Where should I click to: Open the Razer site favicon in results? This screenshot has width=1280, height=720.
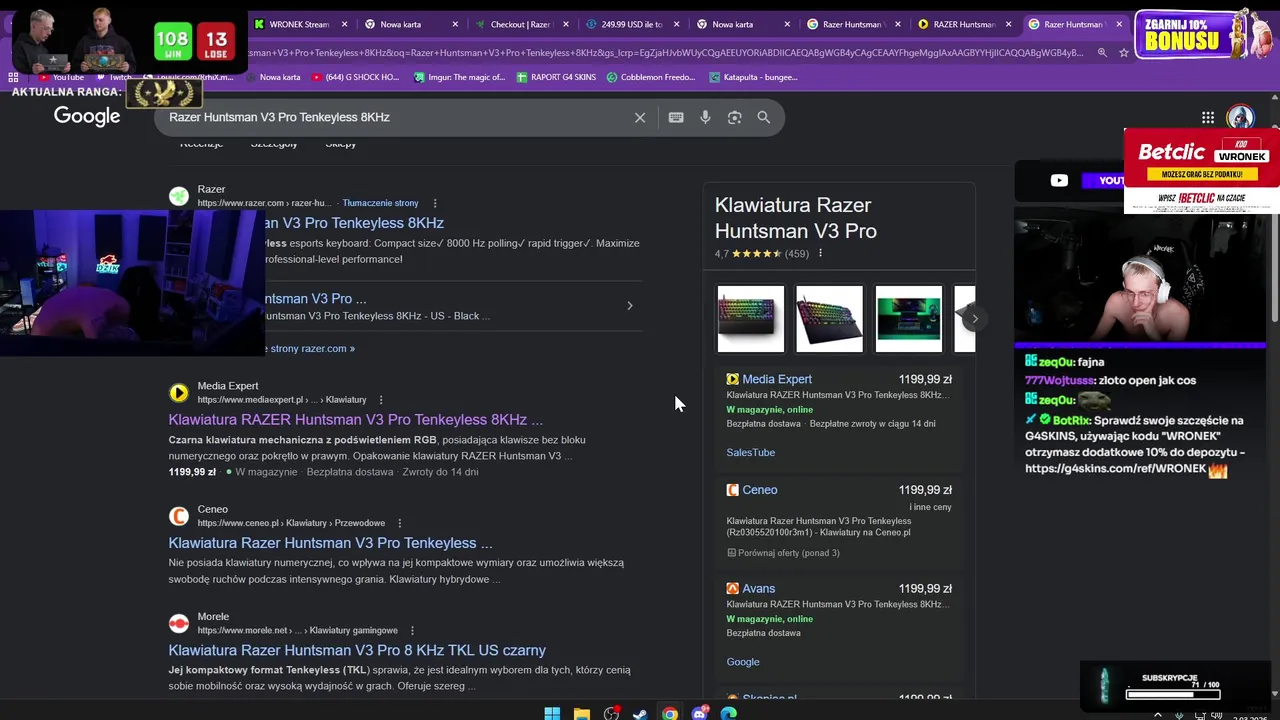[179, 196]
